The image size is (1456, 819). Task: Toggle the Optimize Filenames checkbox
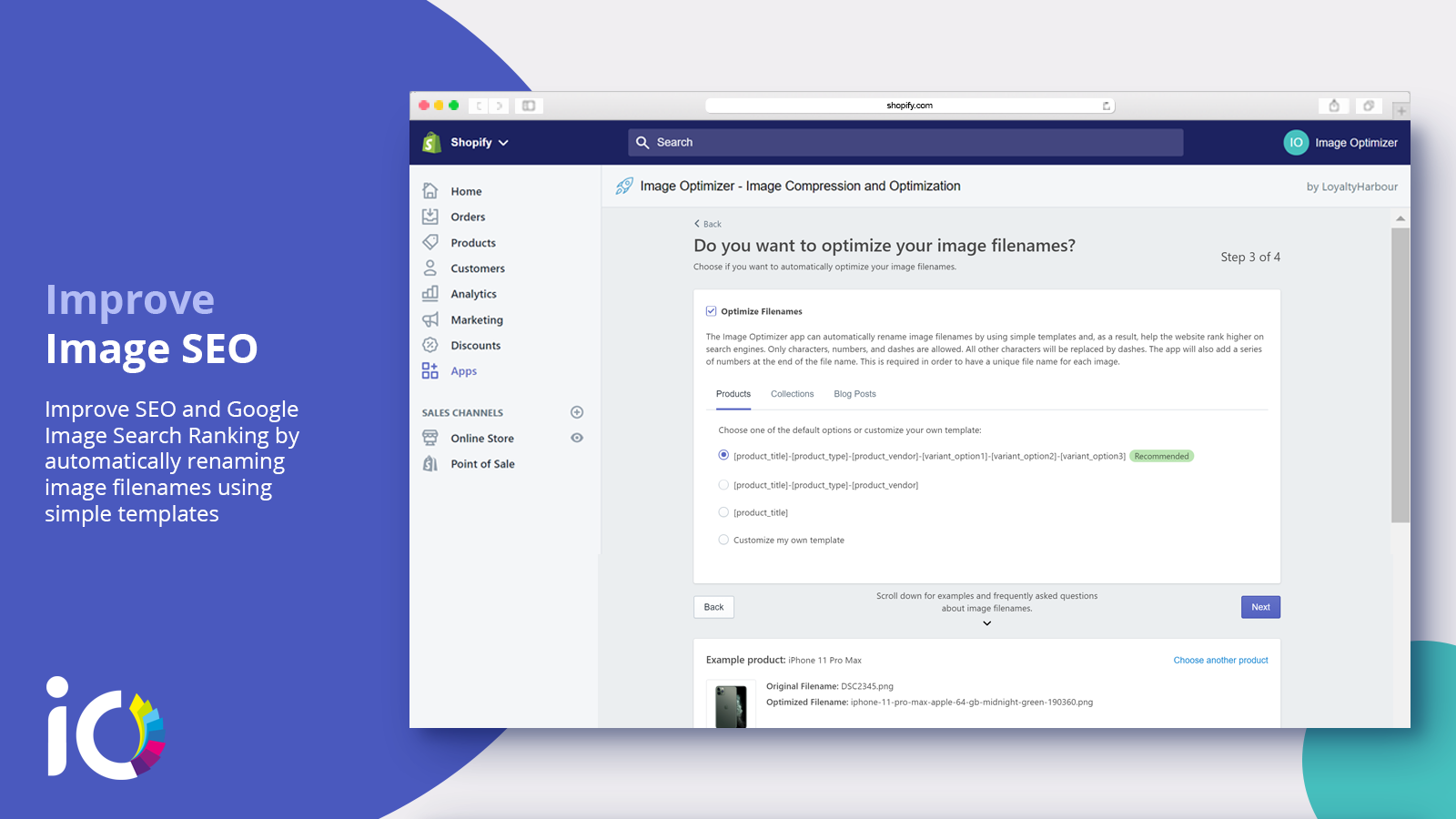coord(712,311)
